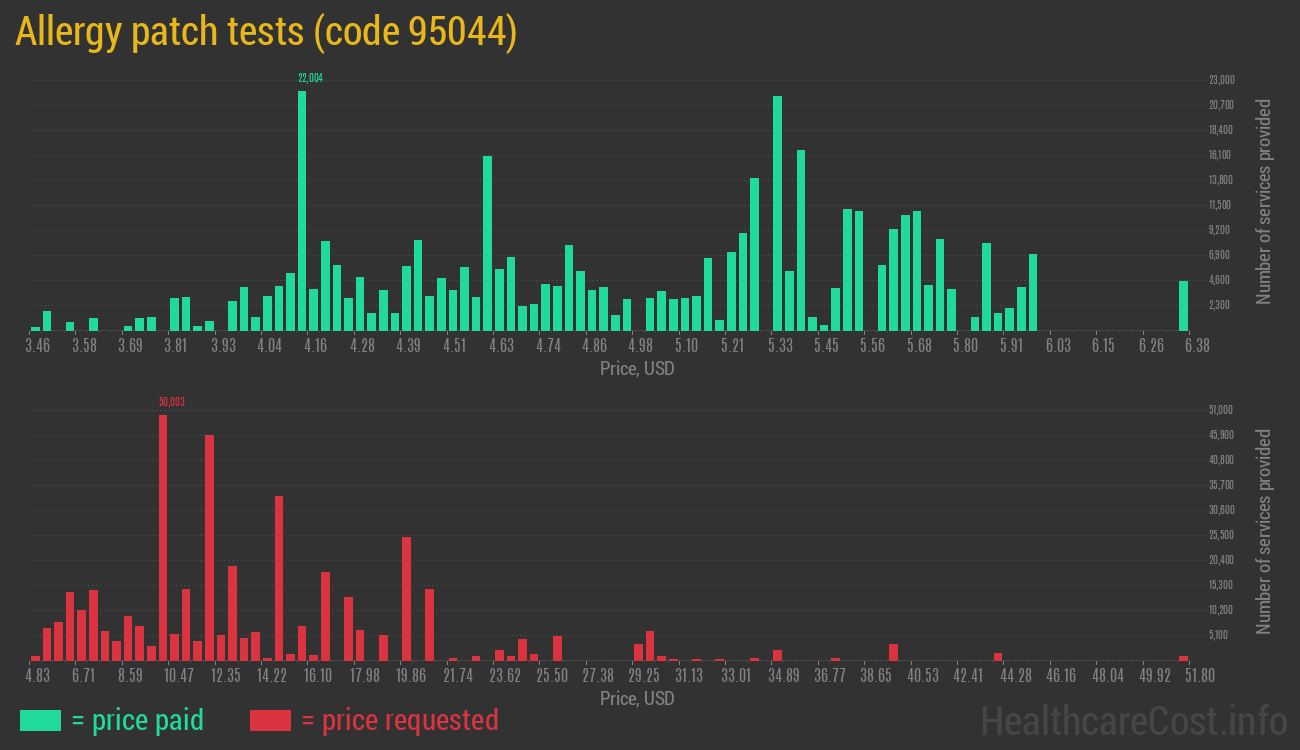The image size is (1300, 750).
Task: Click the 50,003 peak value label
Action: tap(171, 402)
